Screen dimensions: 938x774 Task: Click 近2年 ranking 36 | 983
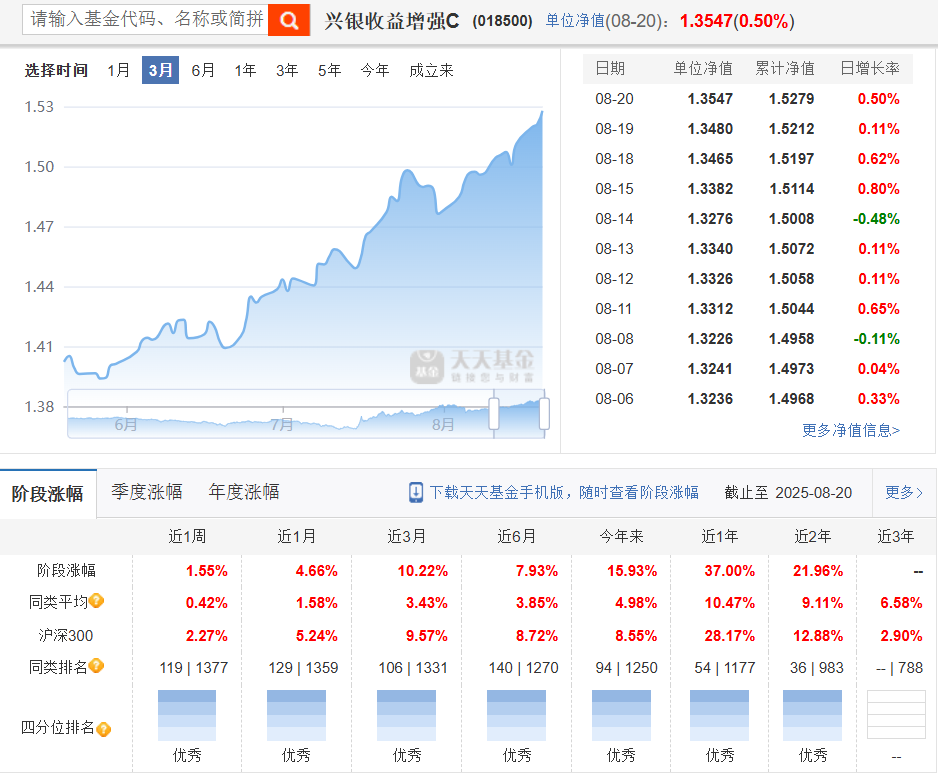817,668
